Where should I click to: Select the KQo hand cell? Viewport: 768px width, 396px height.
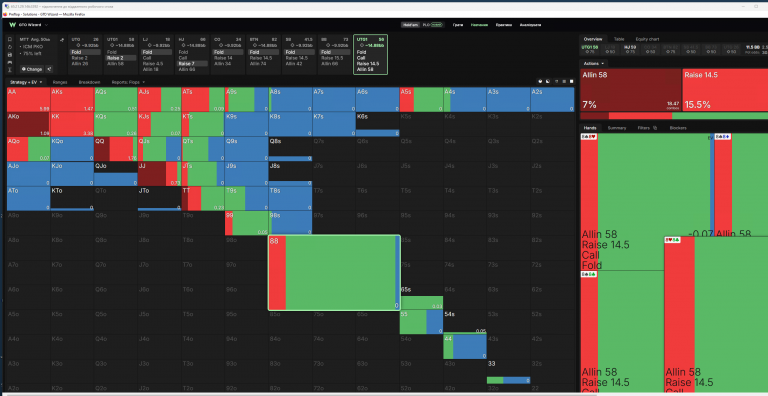(x=72, y=149)
